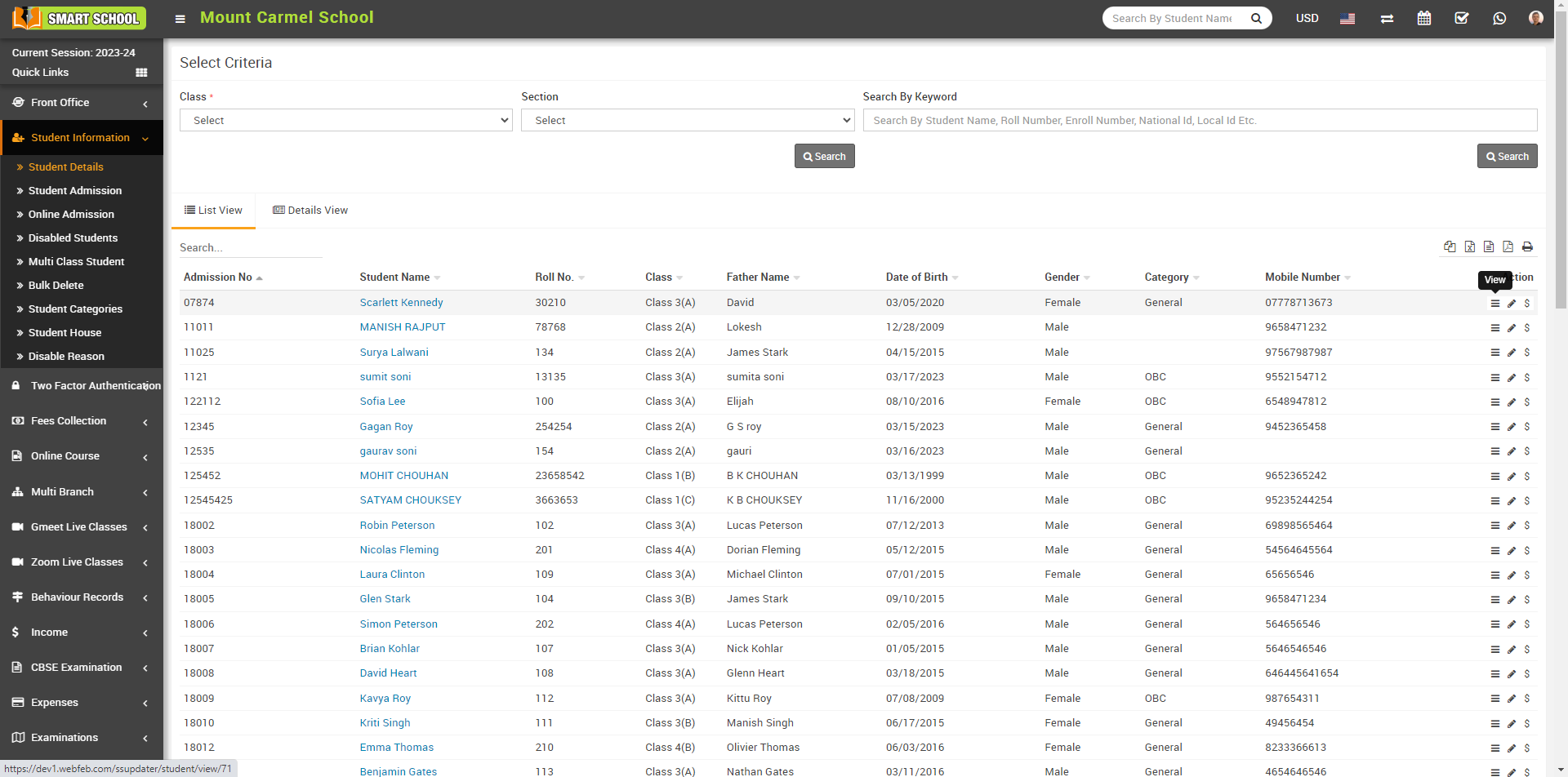Edit Scarlett Kennedy's record with the pencil icon

coord(1512,304)
